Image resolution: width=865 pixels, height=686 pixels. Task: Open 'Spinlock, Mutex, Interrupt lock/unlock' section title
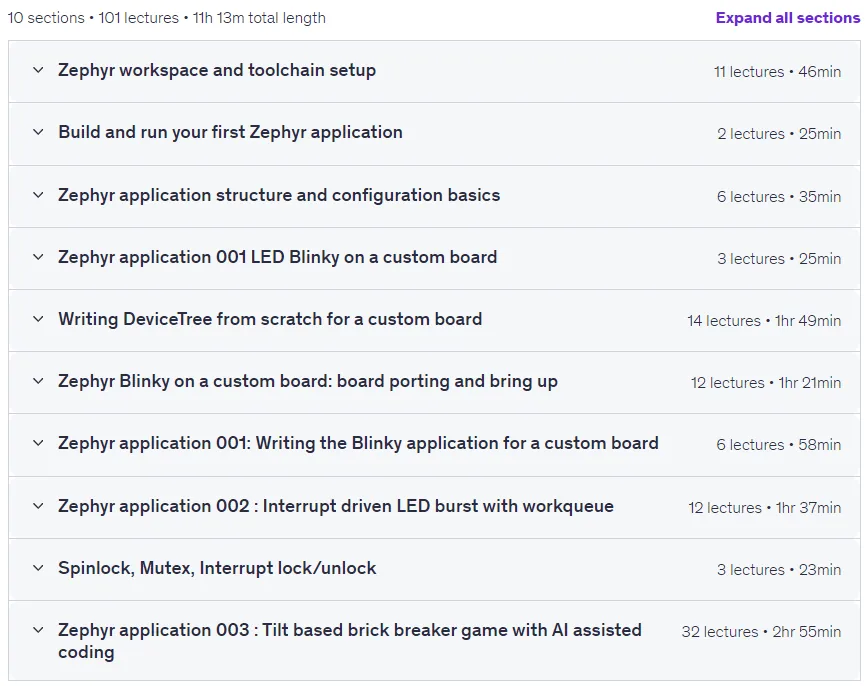point(217,568)
